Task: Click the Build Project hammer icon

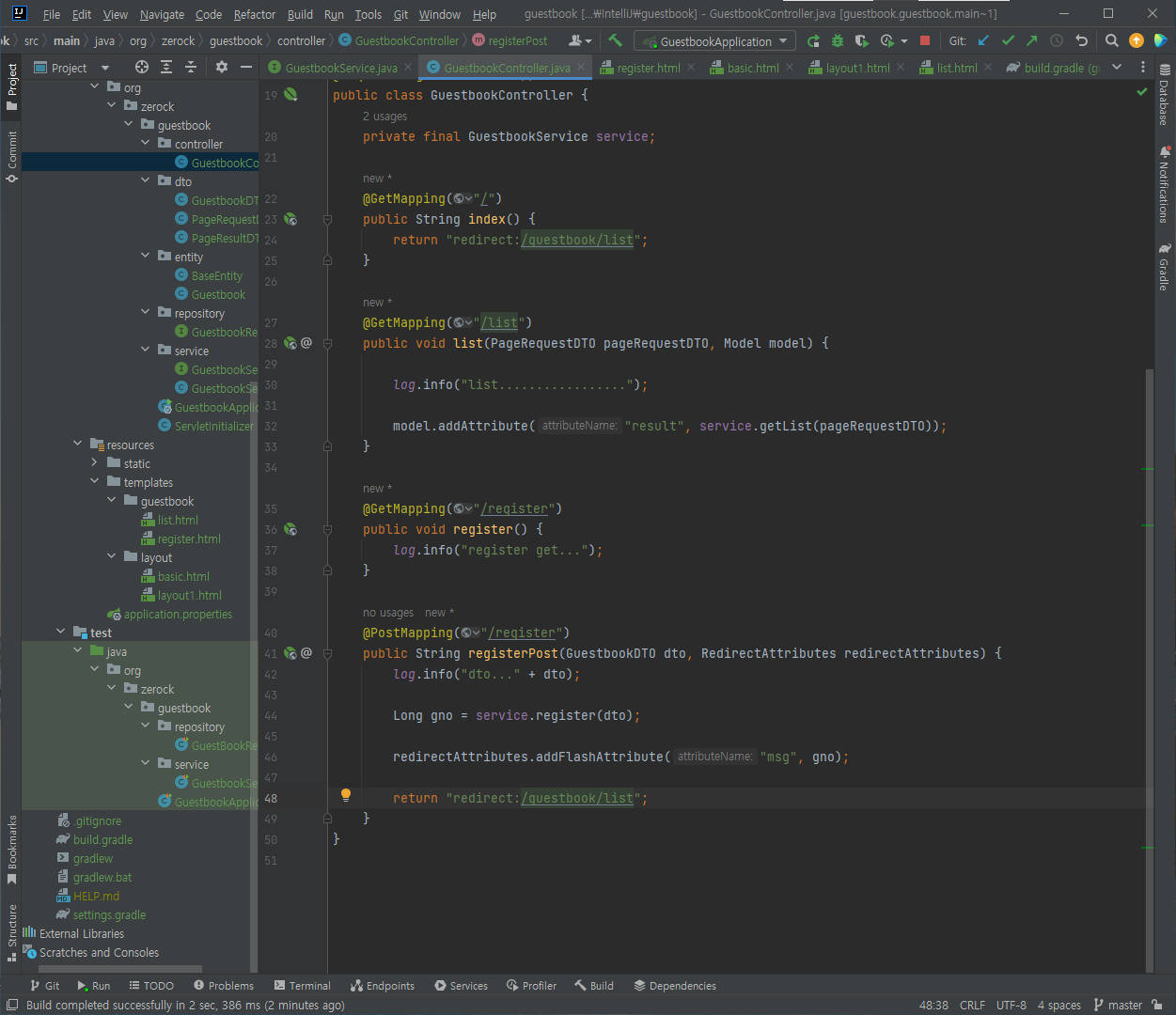Action: (x=616, y=40)
